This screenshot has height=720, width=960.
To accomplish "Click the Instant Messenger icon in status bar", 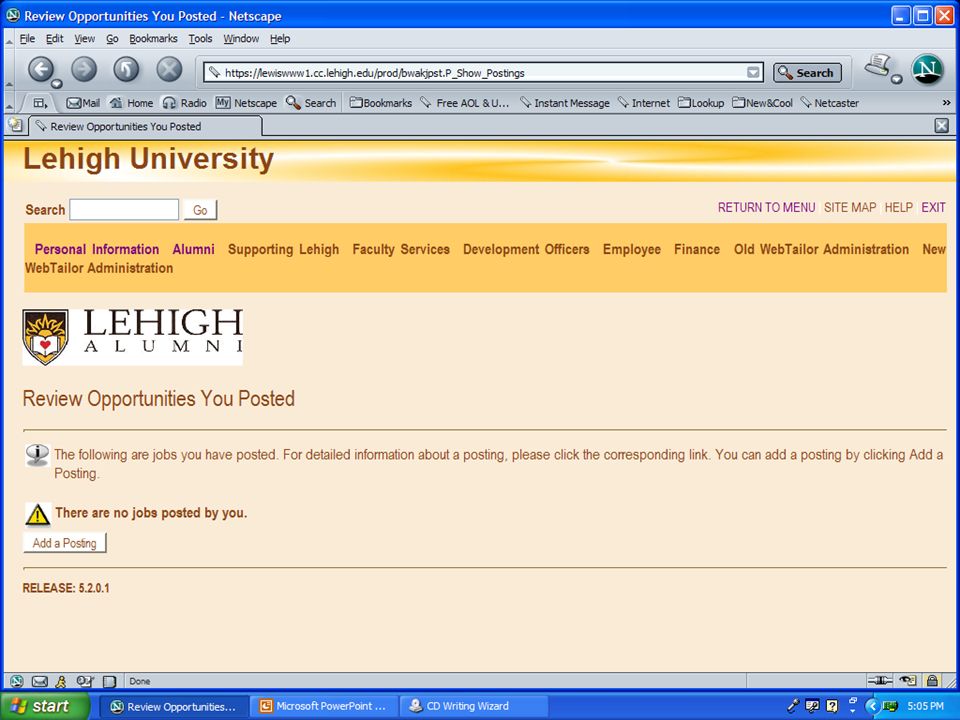I will click(x=61, y=681).
